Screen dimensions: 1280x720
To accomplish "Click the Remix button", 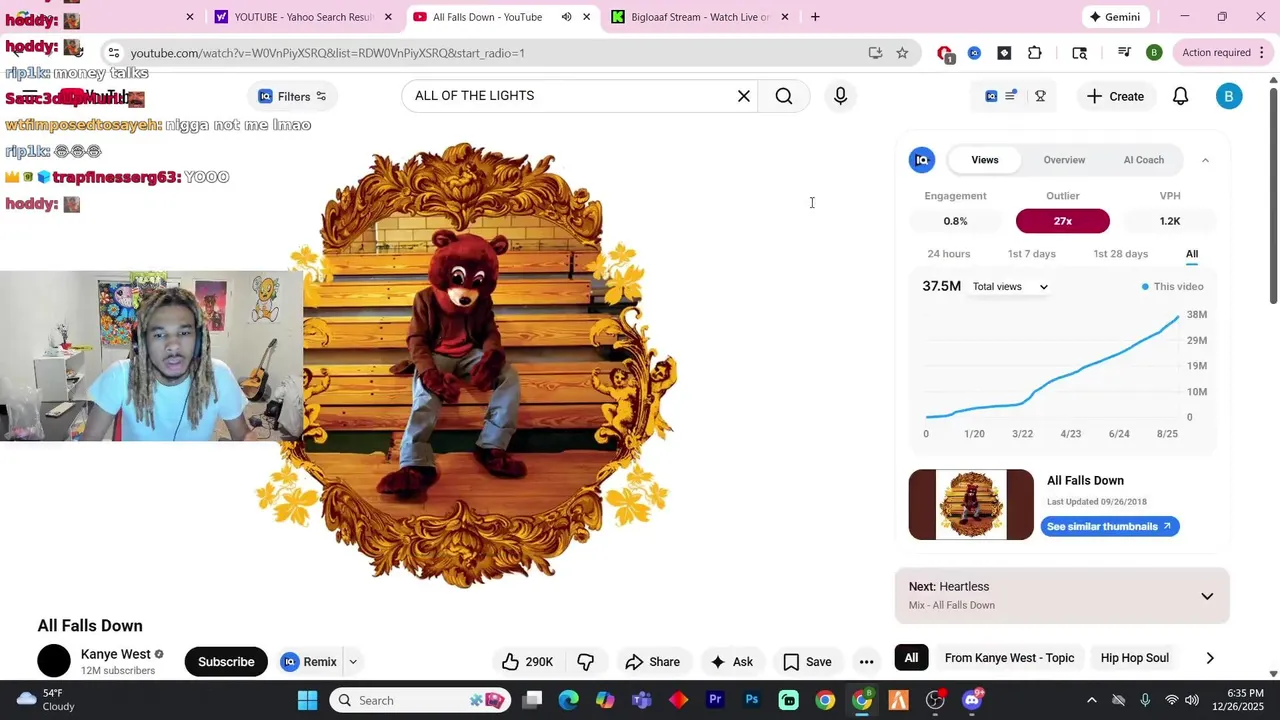I will tap(309, 662).
